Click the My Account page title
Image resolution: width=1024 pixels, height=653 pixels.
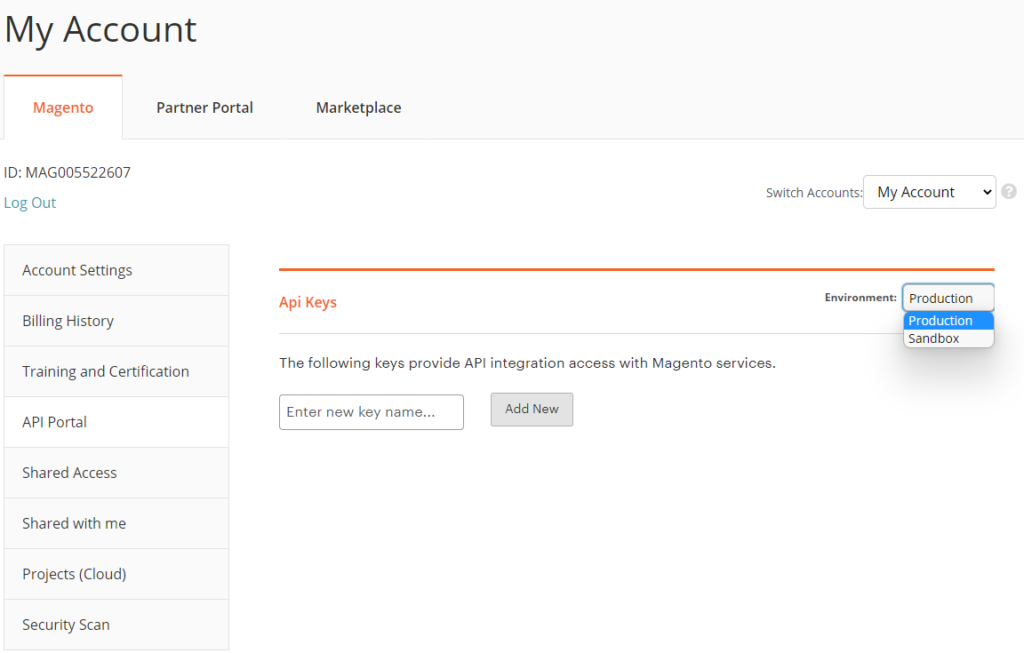point(101,30)
